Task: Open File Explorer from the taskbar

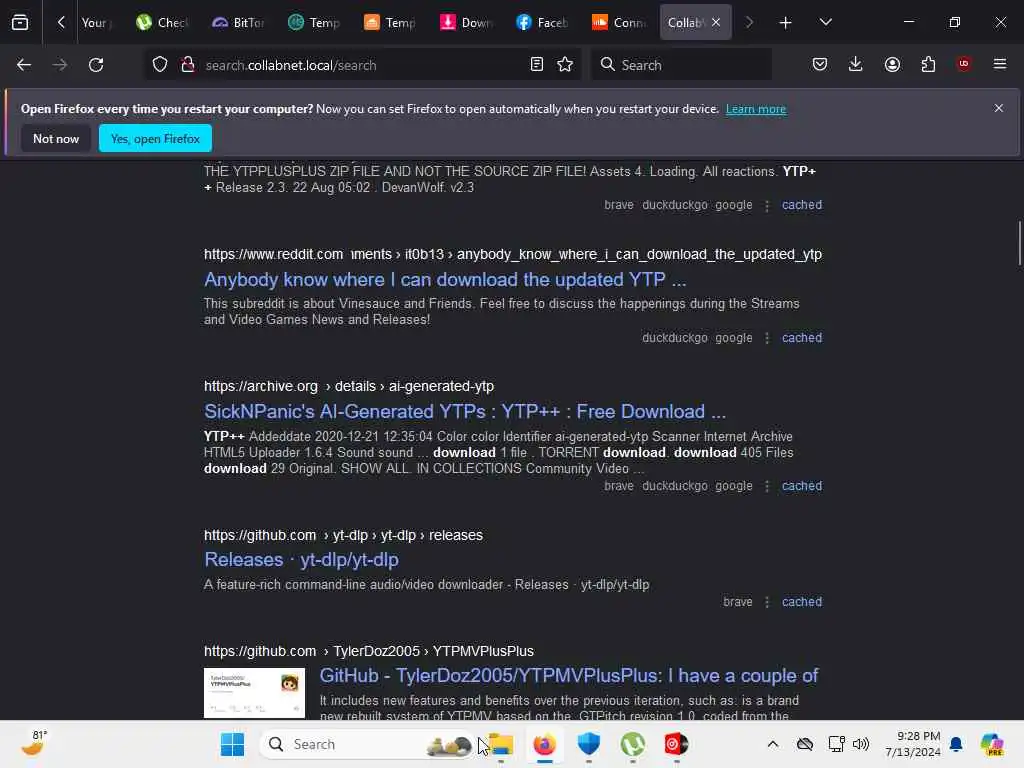Action: click(x=501, y=744)
